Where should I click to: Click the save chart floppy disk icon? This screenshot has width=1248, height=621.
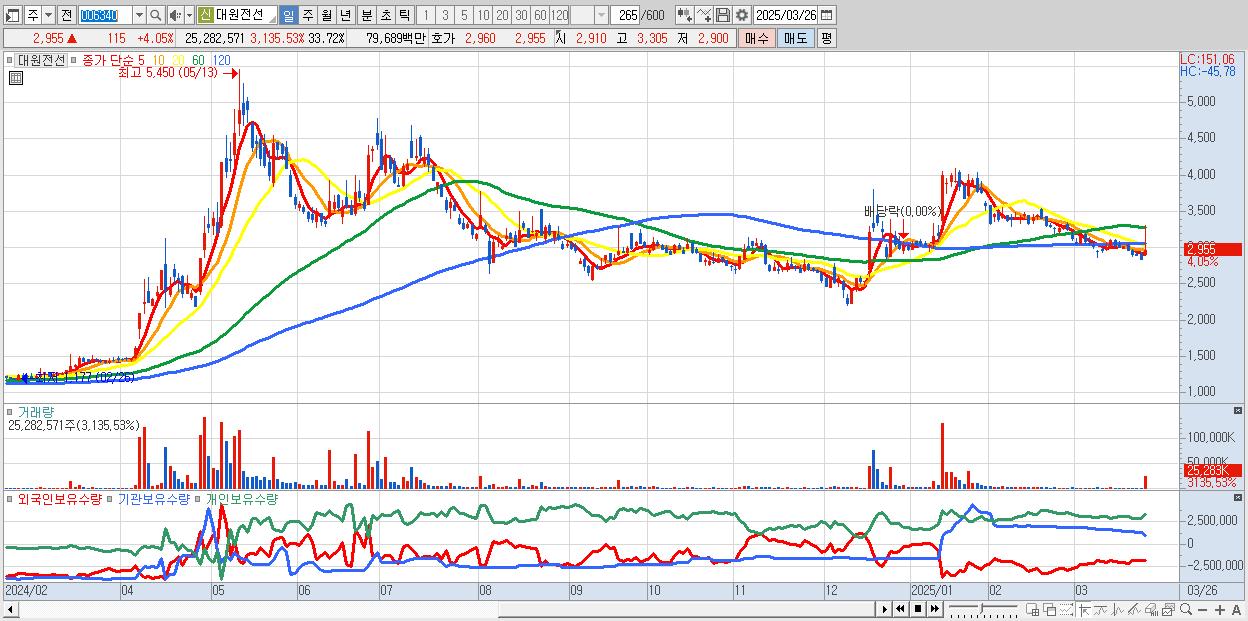[723, 15]
